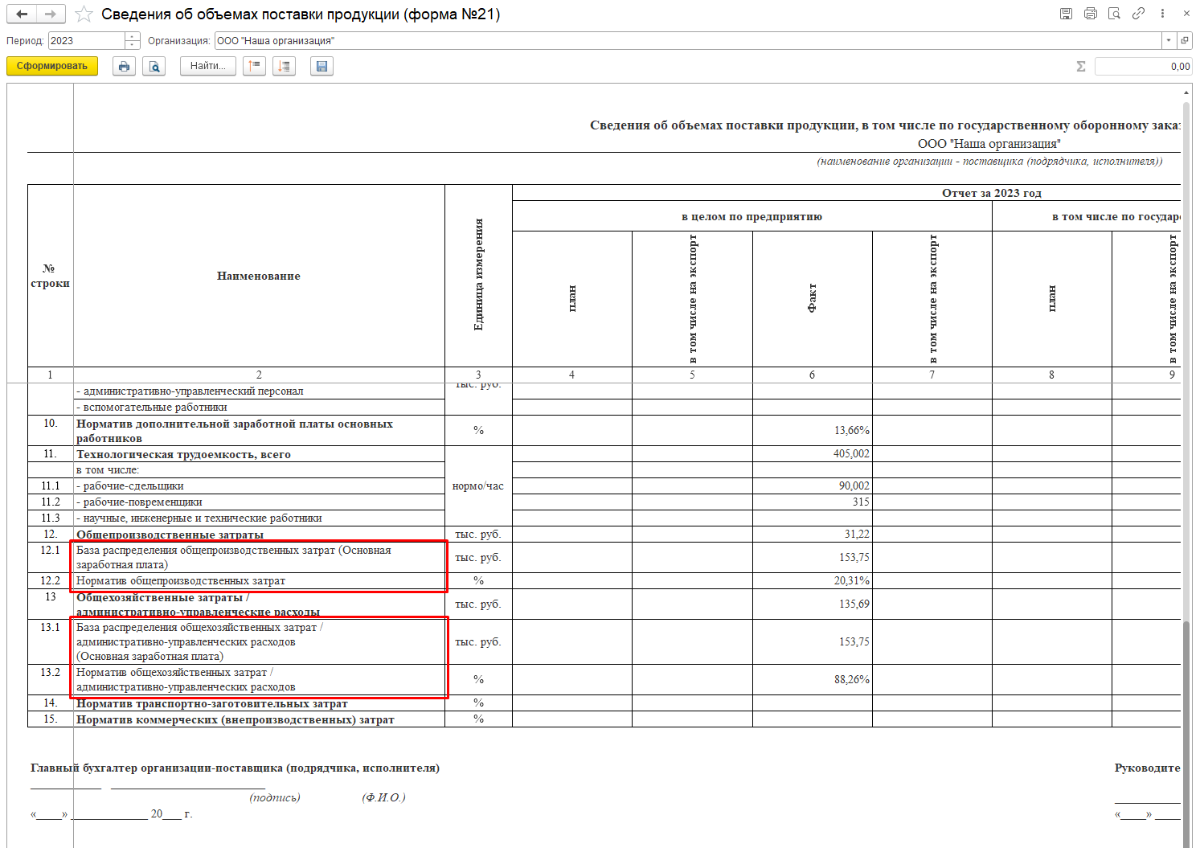The height and width of the screenshot is (848, 1200).
Task: Open the Организация record with the open button
Action: (1184, 40)
